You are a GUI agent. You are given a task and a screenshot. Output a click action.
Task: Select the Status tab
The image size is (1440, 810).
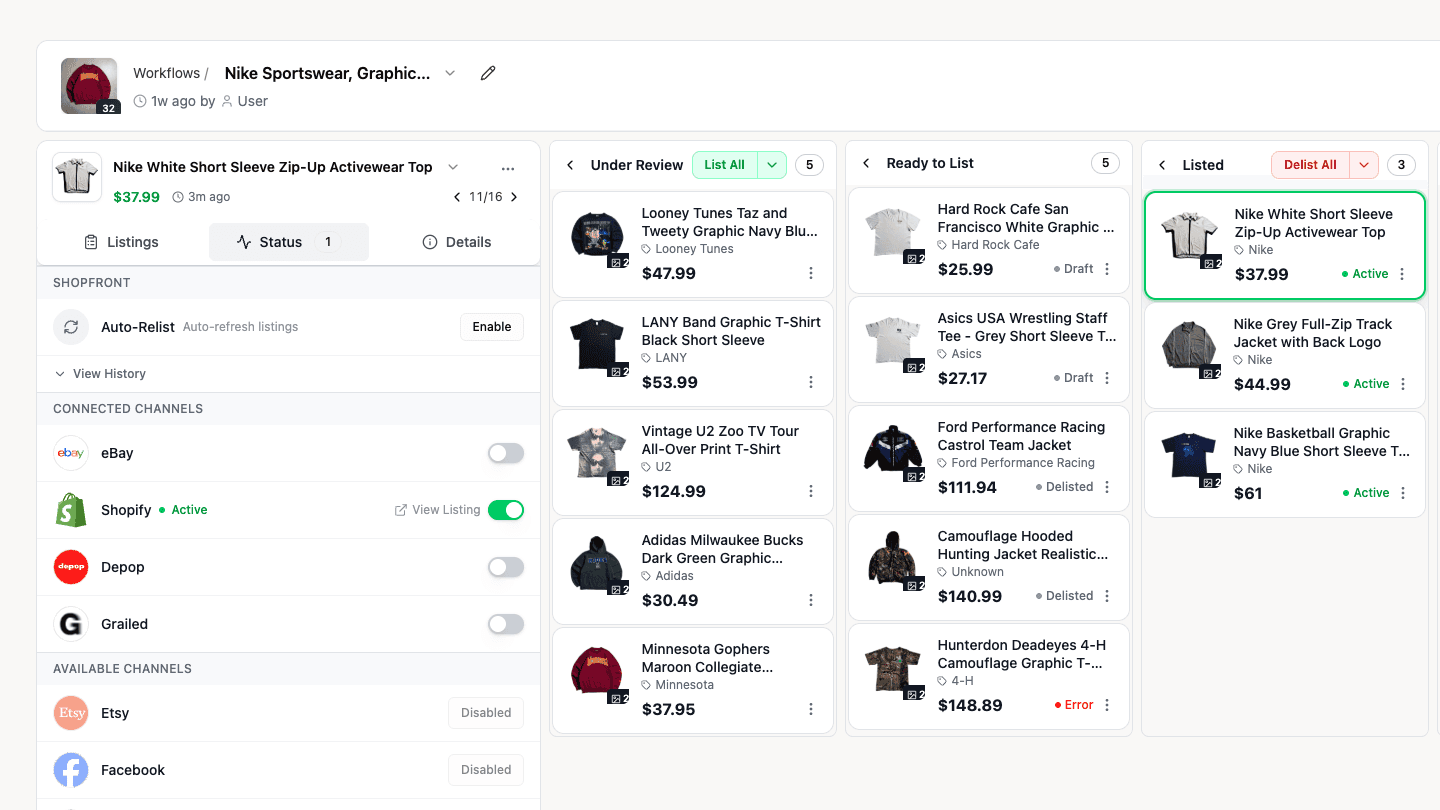(x=288, y=242)
